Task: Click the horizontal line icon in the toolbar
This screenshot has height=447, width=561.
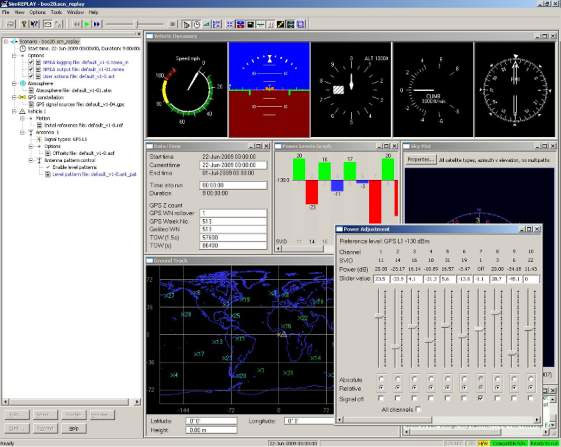Action: (260, 24)
